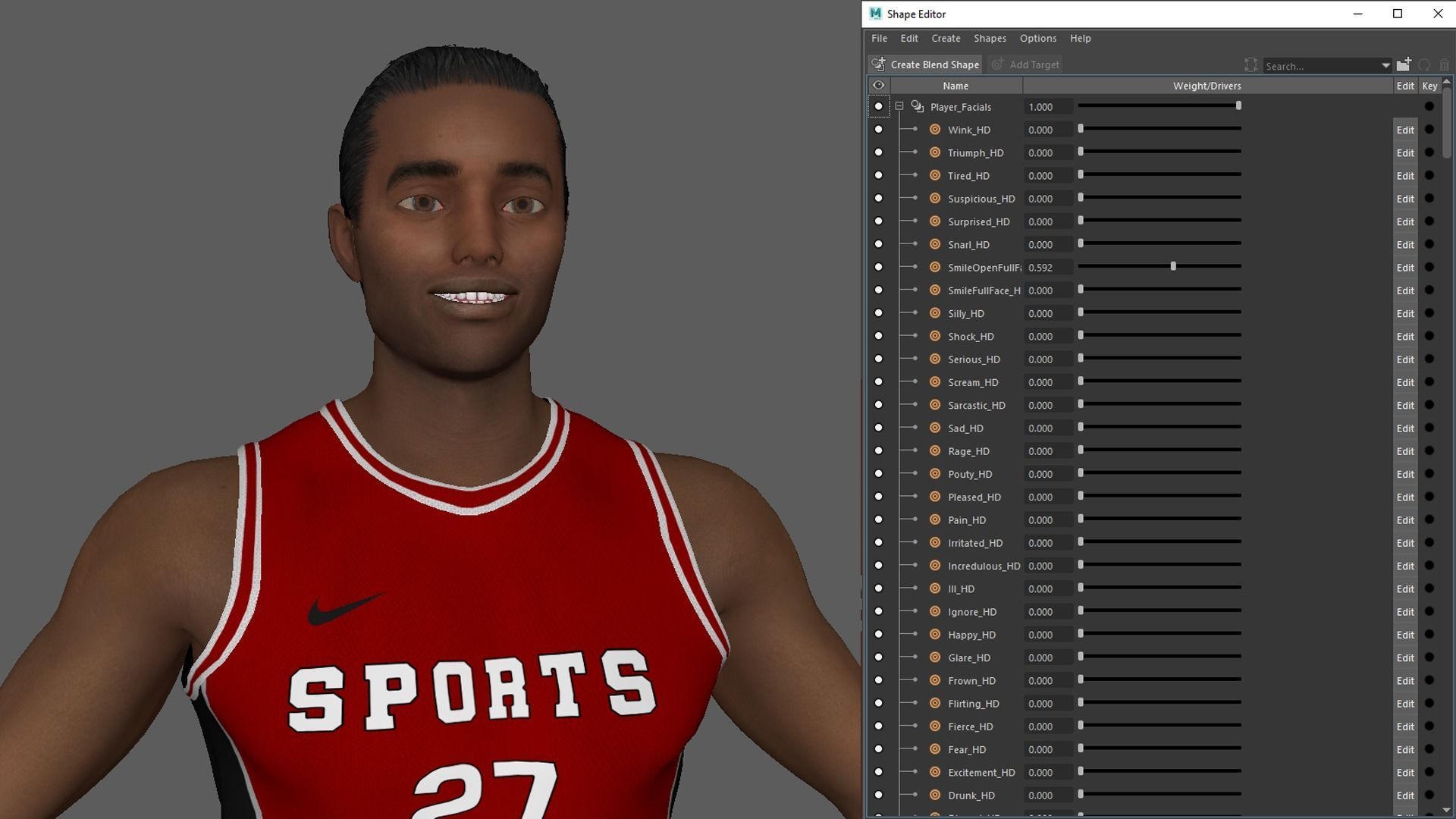Click the target icon for Happy_HD
Screen dimensions: 1456x819
point(935,634)
